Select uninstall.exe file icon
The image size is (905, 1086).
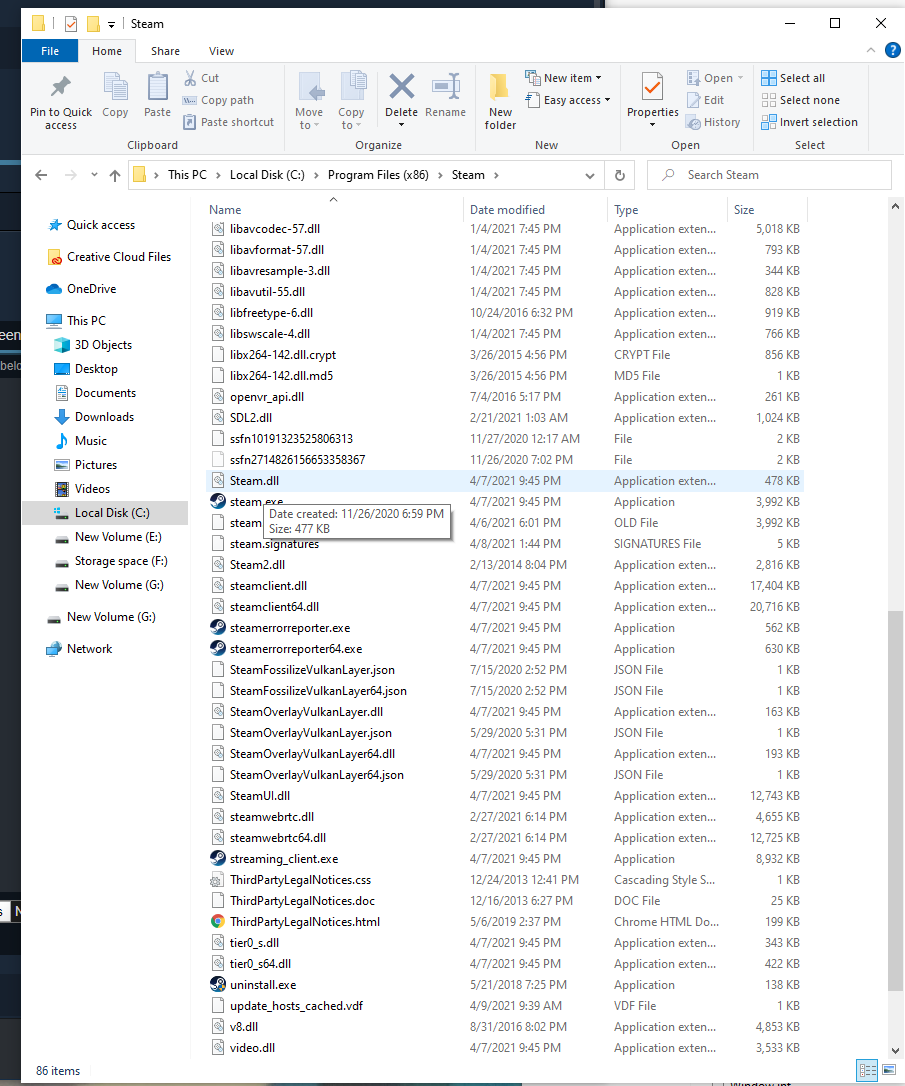217,985
